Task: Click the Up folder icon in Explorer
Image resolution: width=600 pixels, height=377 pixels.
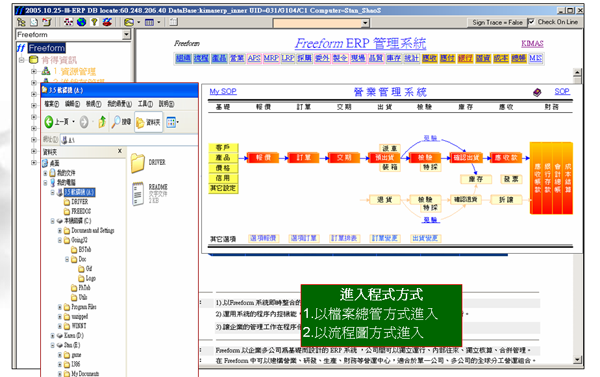Action: (102, 122)
